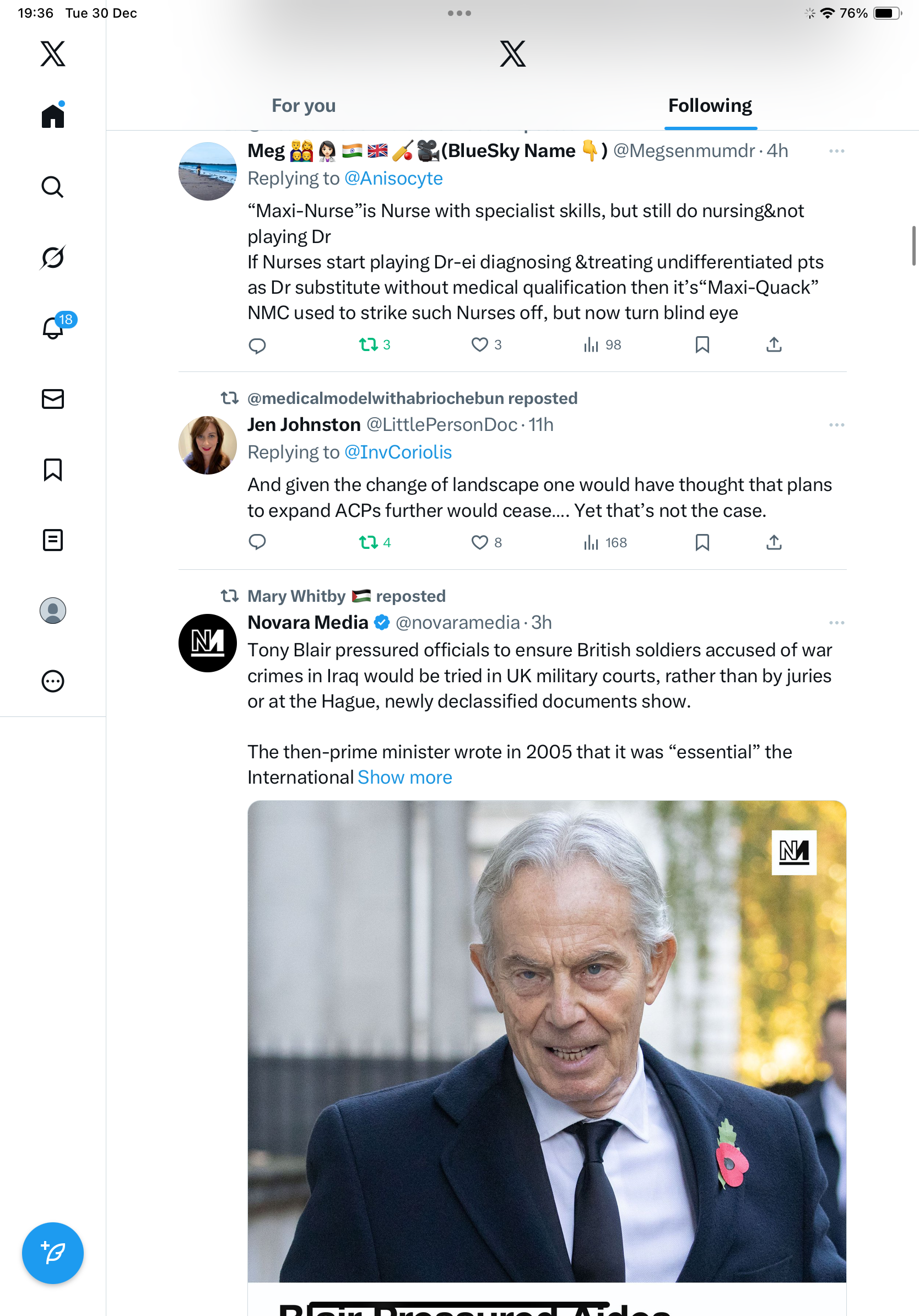The width and height of the screenshot is (919, 1316).
Task: Open more options on Jen Johnston's post
Action: (x=836, y=425)
